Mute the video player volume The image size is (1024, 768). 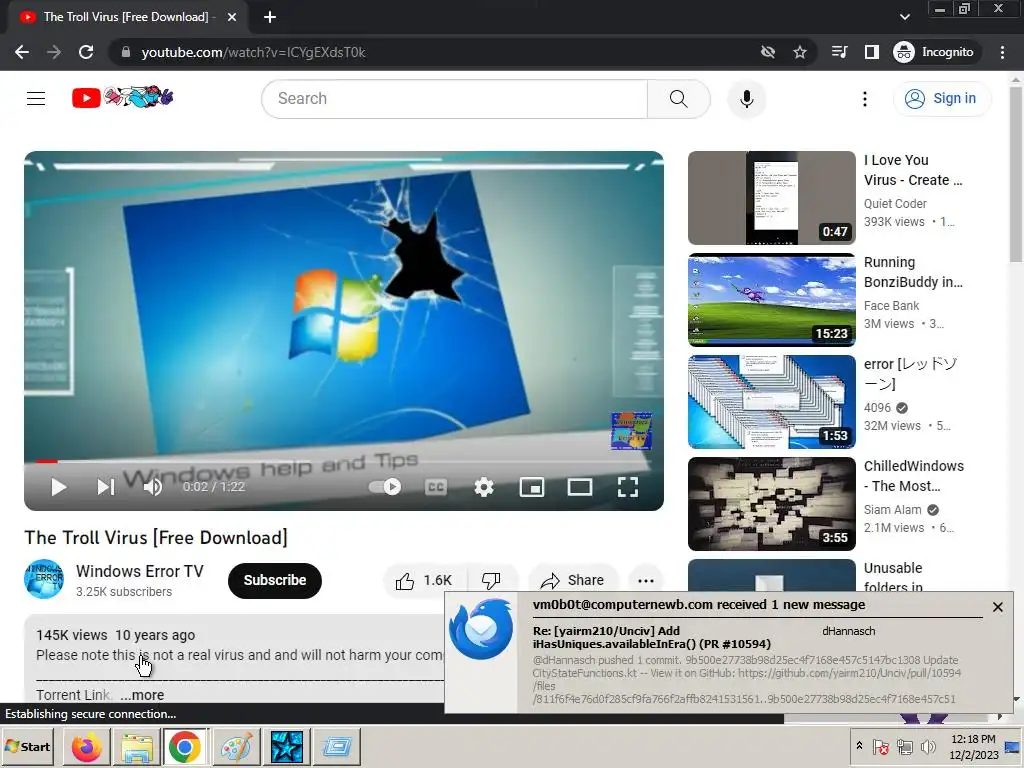point(153,487)
